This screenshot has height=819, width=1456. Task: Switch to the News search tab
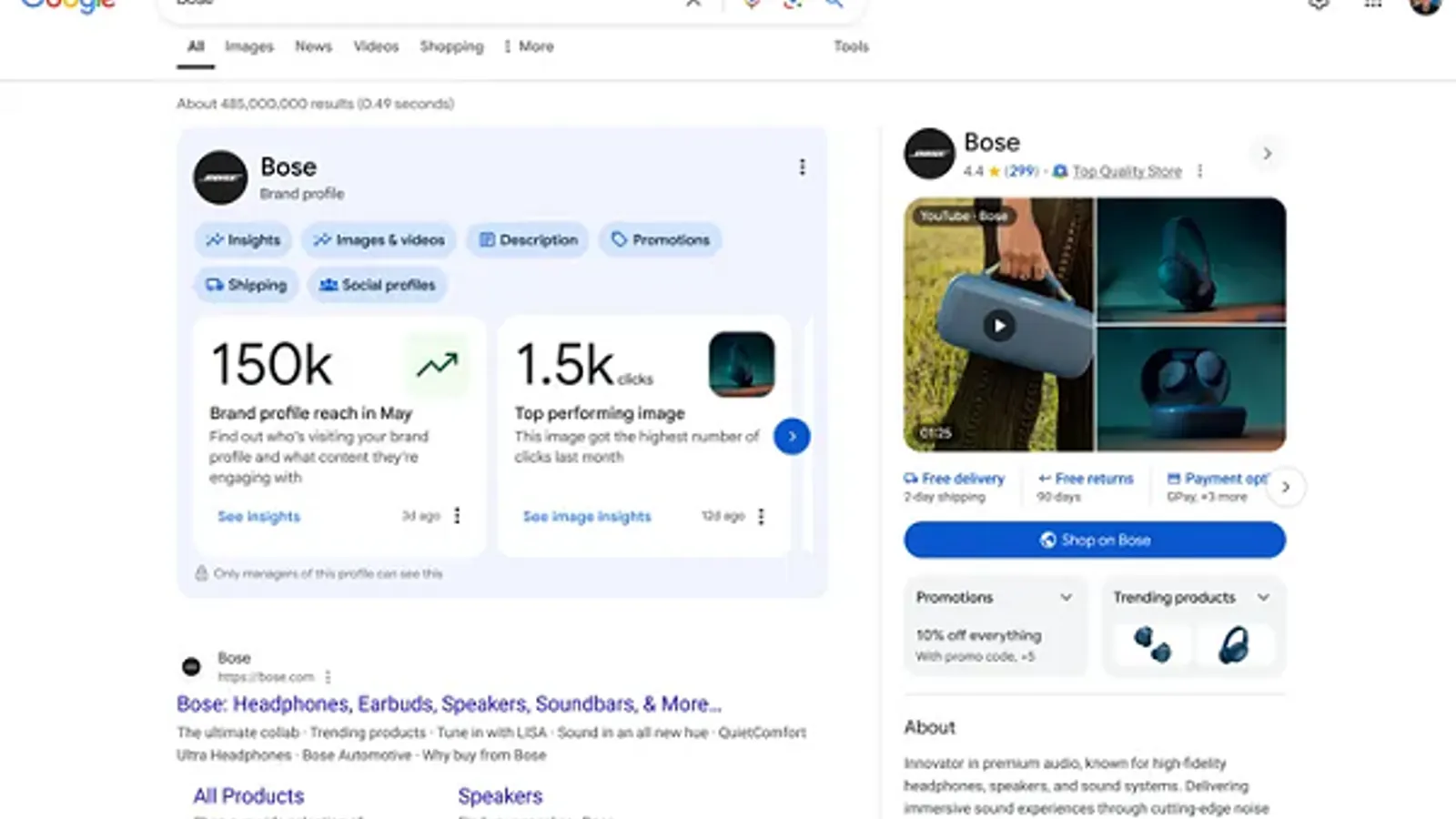click(x=313, y=46)
